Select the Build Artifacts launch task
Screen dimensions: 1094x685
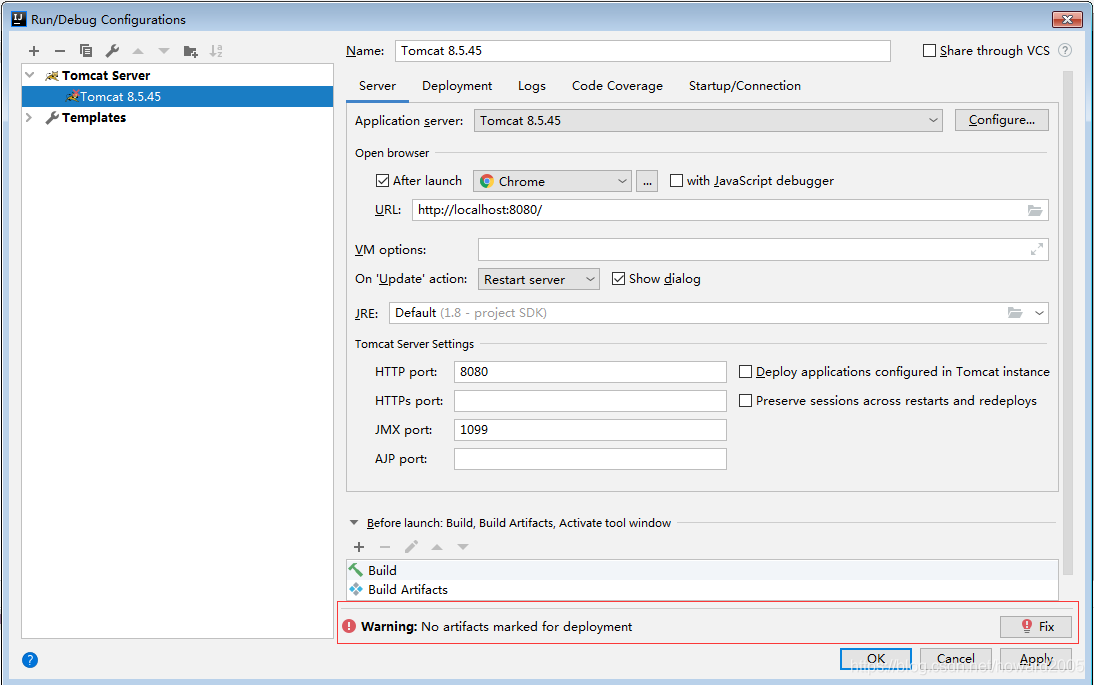click(x=702, y=589)
